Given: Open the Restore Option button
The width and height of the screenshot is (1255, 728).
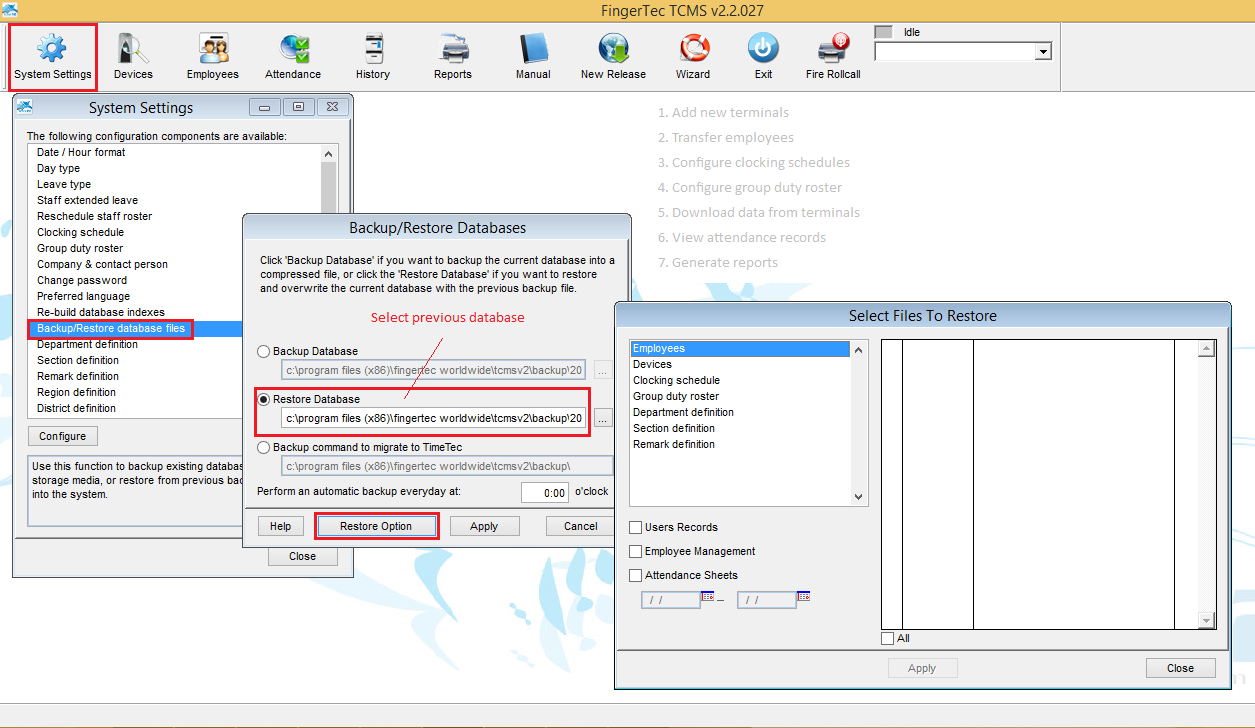Looking at the screenshot, I should [376, 526].
